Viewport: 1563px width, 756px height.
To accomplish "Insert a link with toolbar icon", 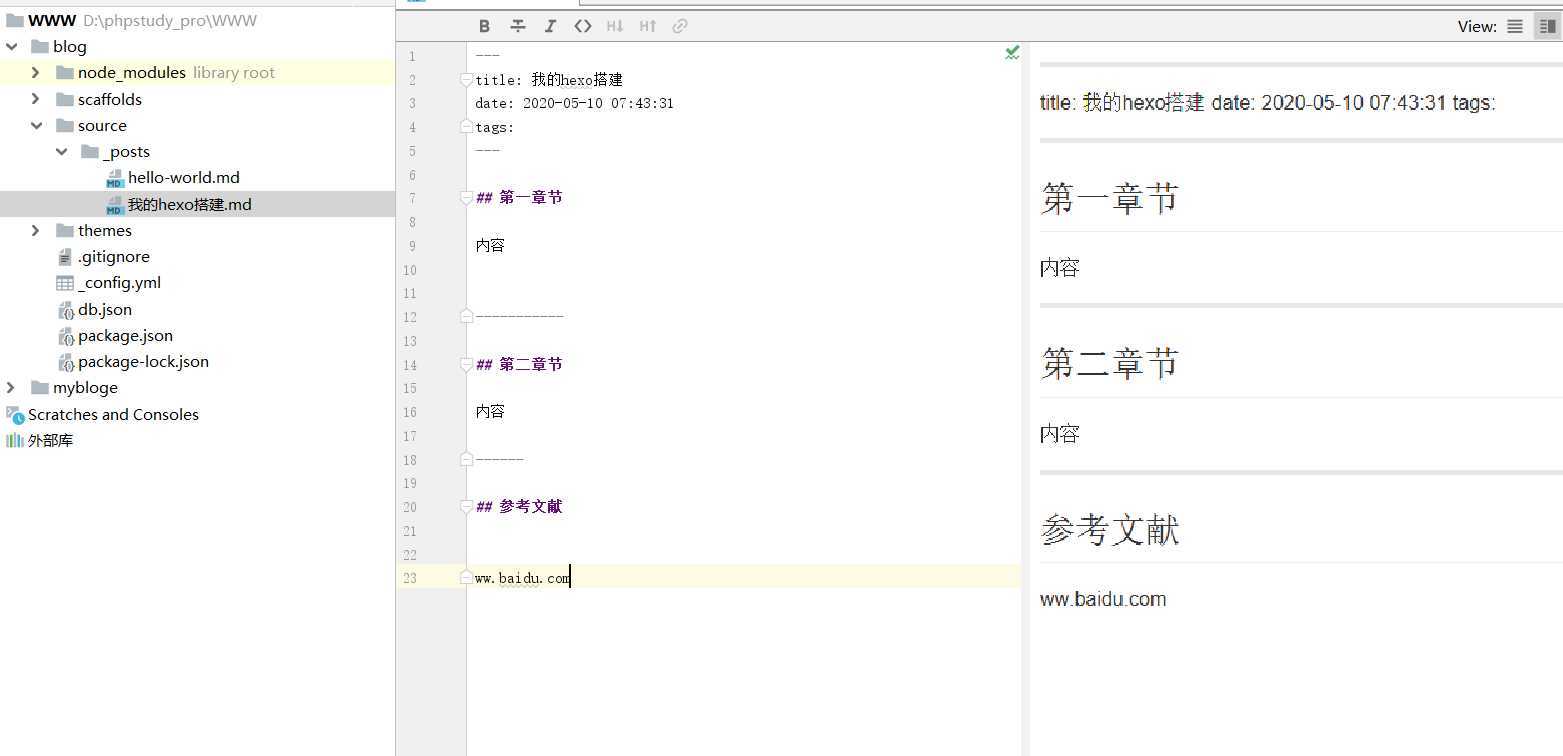I will pos(680,26).
